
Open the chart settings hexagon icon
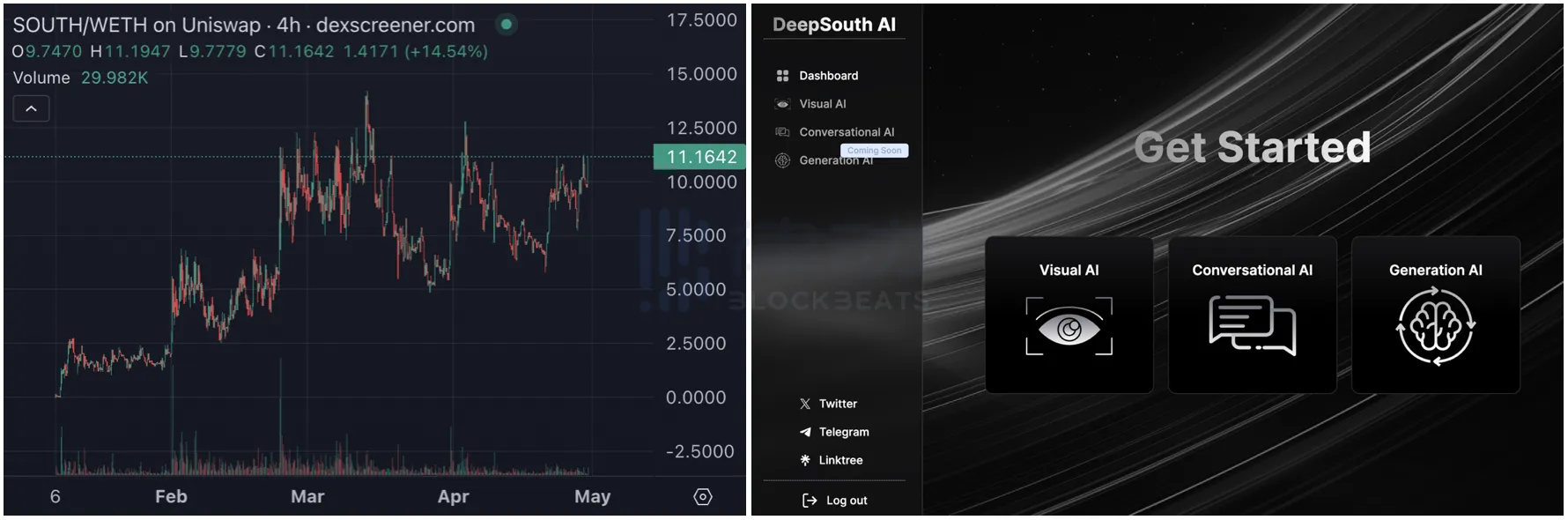pyautogui.click(x=703, y=497)
